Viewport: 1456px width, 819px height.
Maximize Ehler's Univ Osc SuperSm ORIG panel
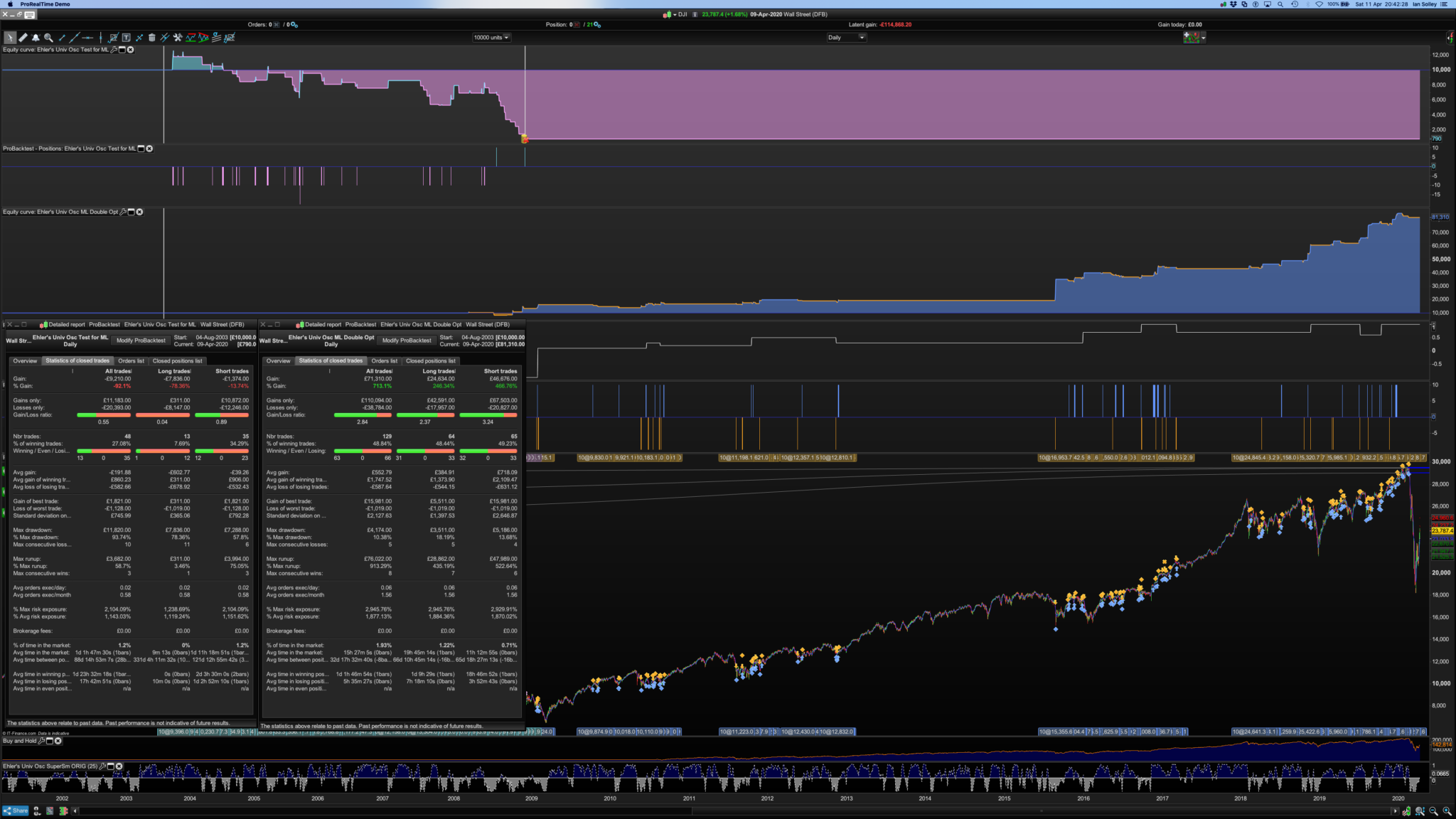click(110, 766)
